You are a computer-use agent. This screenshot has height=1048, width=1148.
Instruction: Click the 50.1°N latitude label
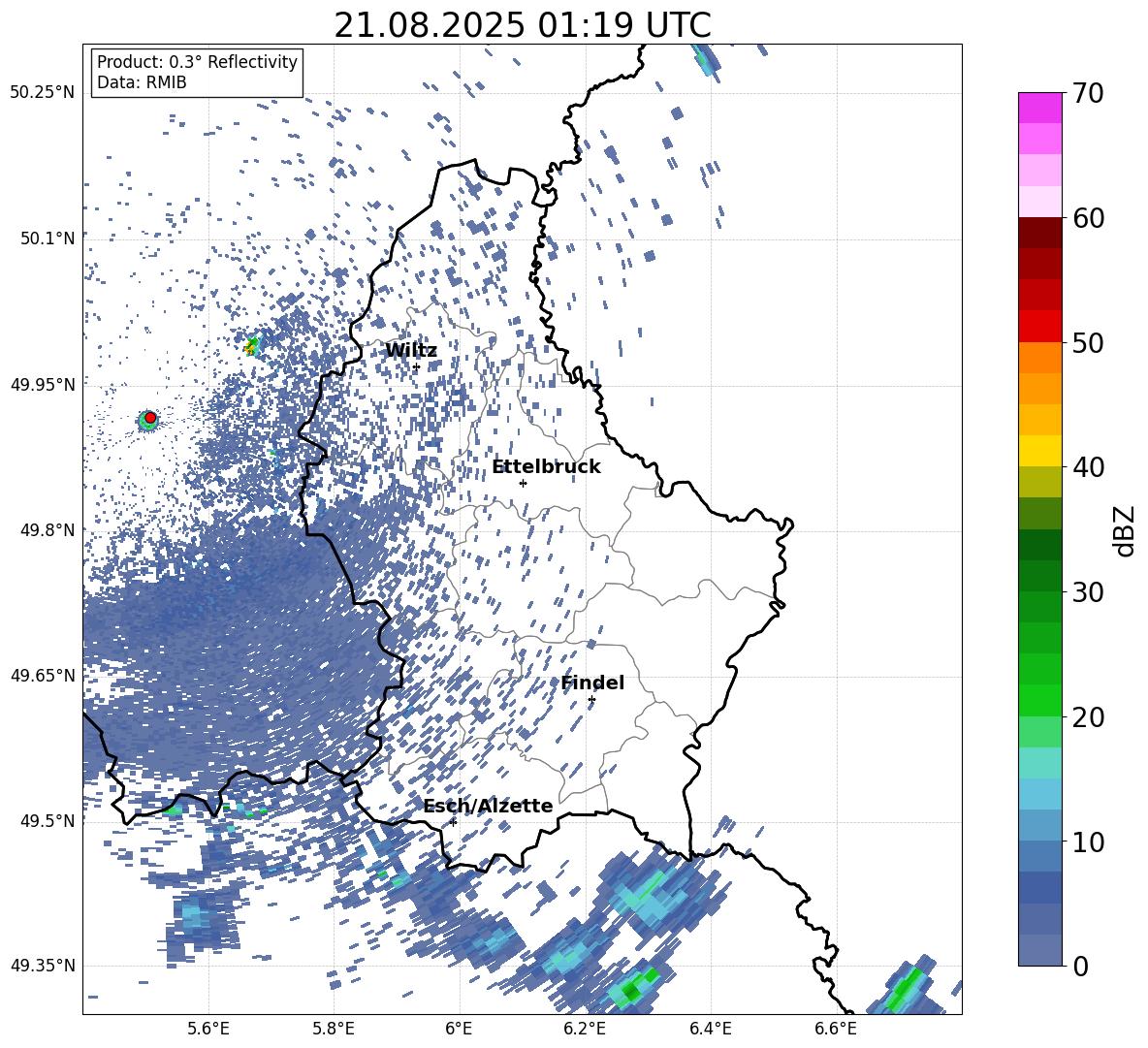[x=48, y=238]
